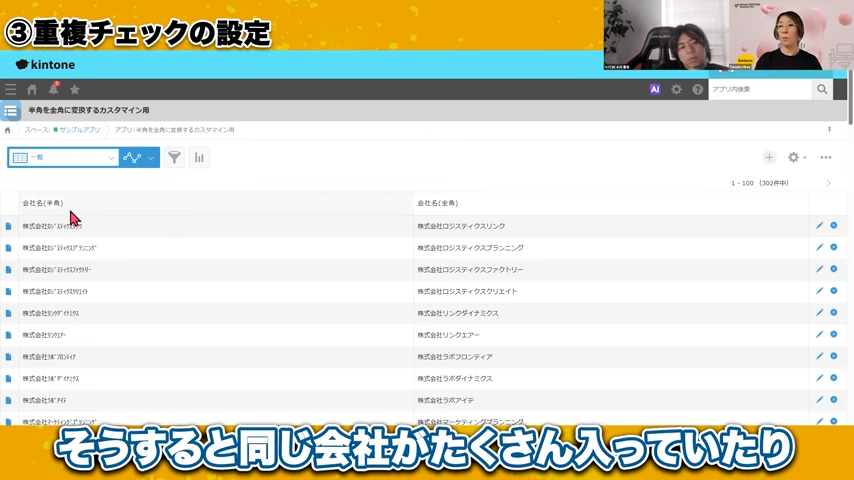Edit the 株式会社ラボアイテ row pencil
This screenshot has height=480, width=854.
click(820, 400)
